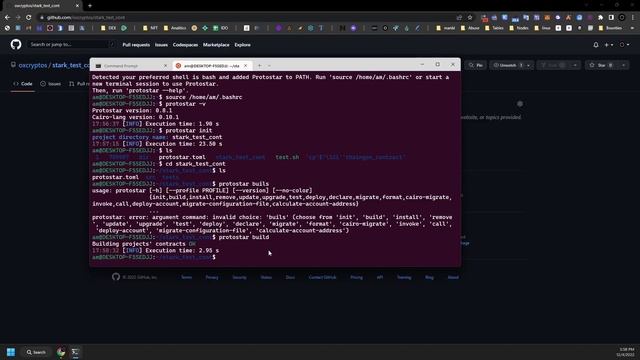Screen dimensions: 640x360
Task: Open the Pricing footer link
Action: (x=356, y=277)
